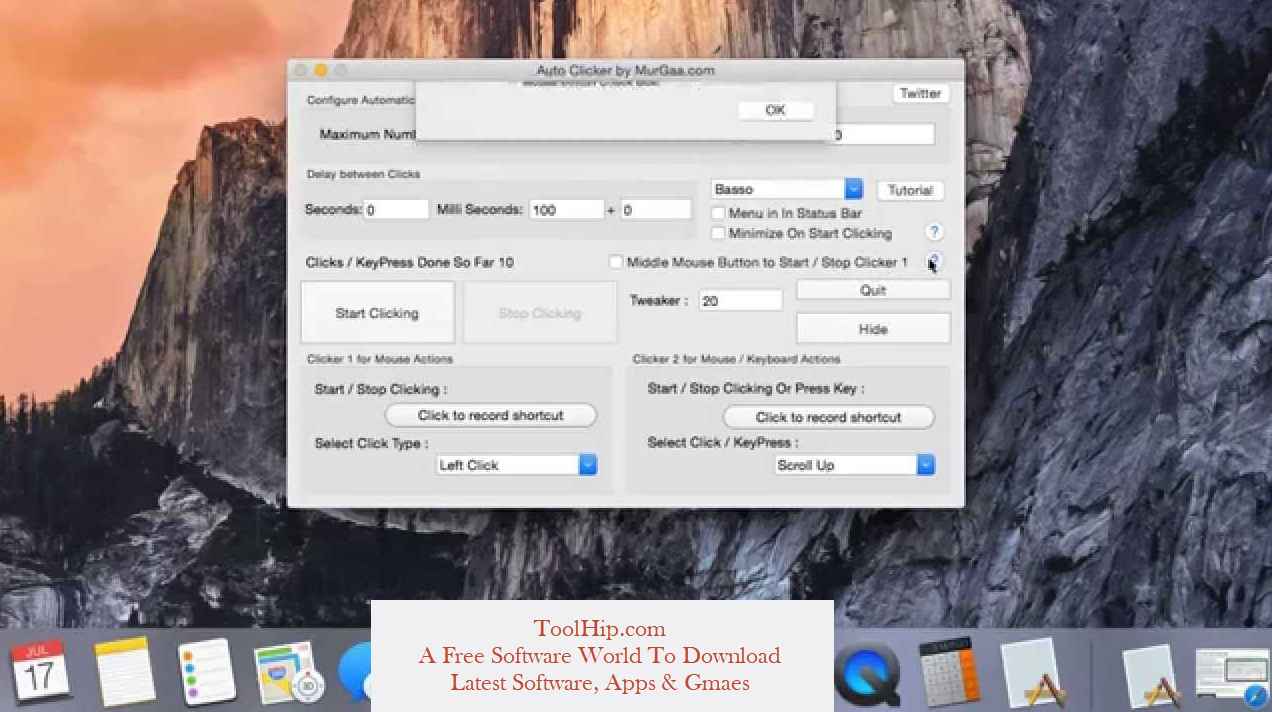1272x712 pixels.
Task: Click the extra delay field after the plus sign
Action: pyautogui.click(x=655, y=210)
